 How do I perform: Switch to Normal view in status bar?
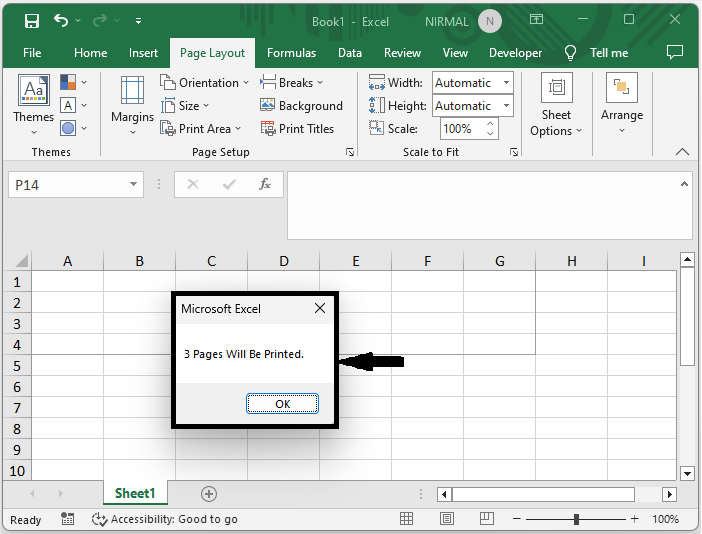click(407, 519)
